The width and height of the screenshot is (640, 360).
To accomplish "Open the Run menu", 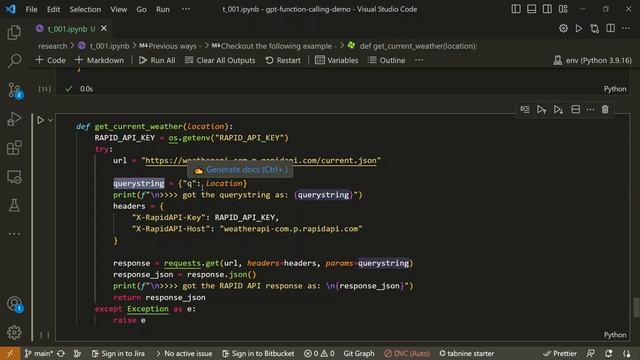I will pos(162,9).
